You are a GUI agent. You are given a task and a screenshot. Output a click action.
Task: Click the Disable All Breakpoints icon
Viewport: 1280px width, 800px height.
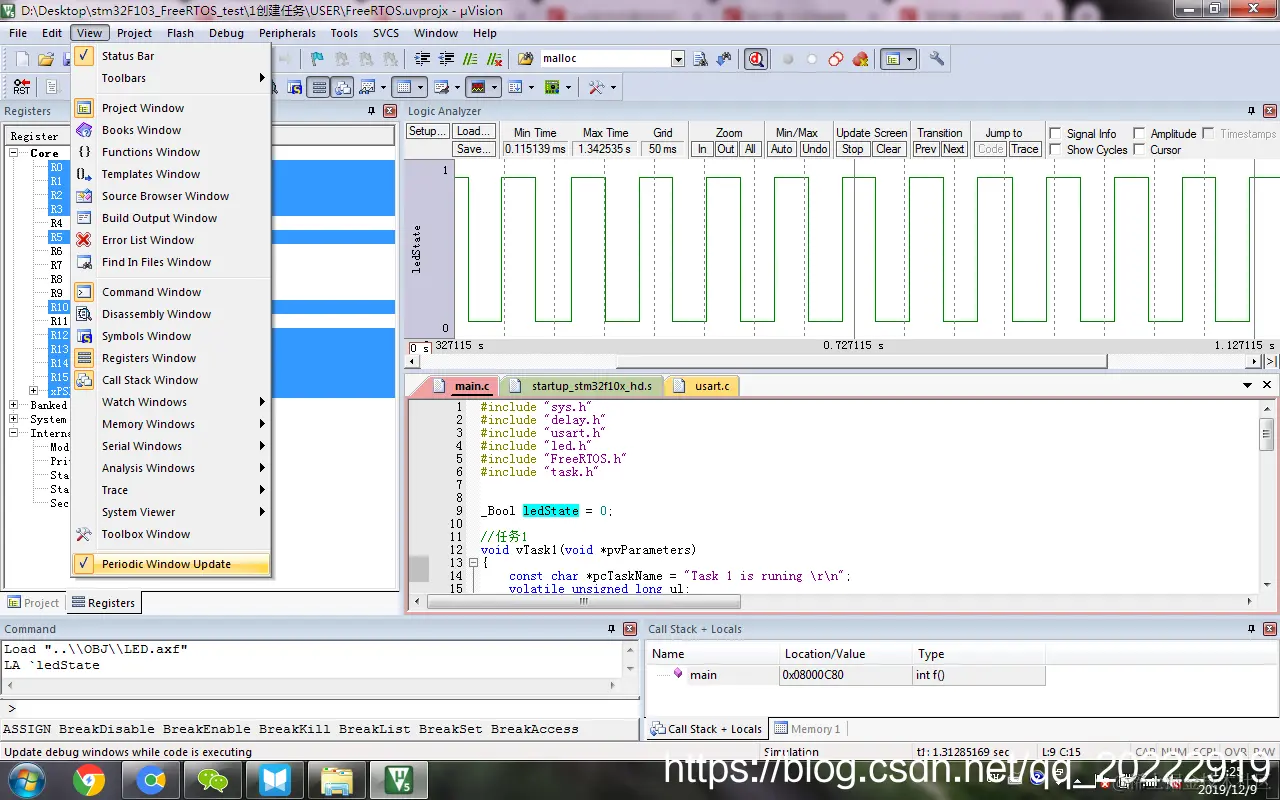pos(836,59)
